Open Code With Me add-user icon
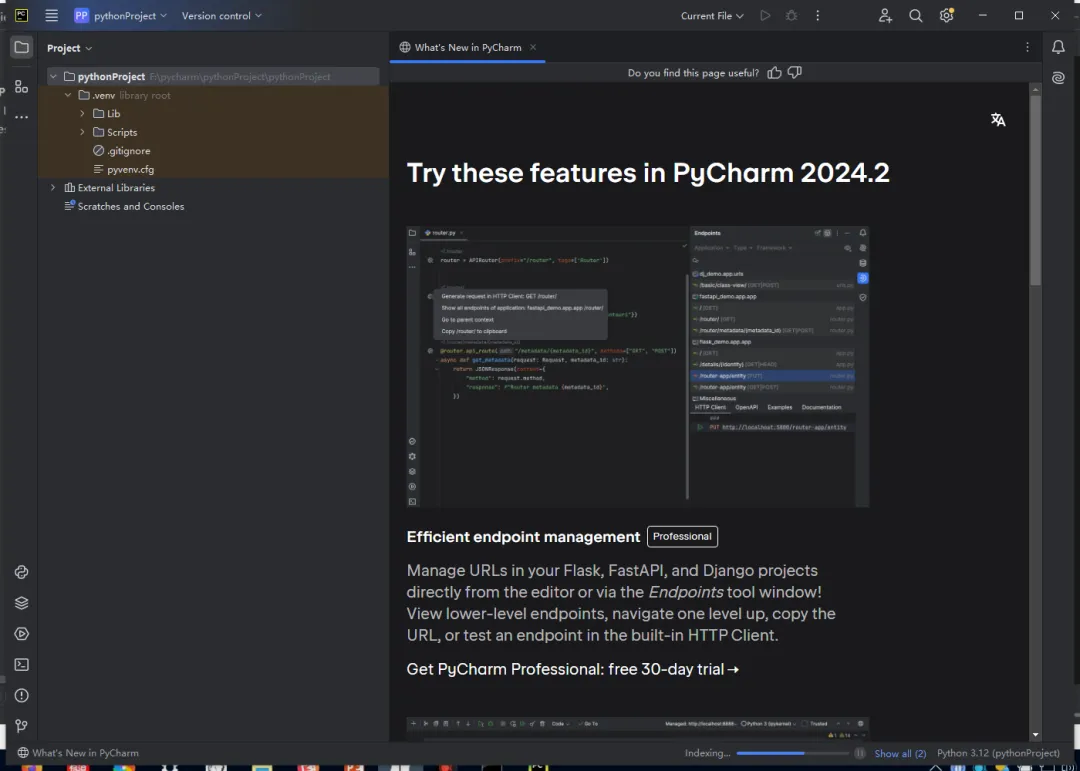Image resolution: width=1080 pixels, height=771 pixels. coord(885,16)
